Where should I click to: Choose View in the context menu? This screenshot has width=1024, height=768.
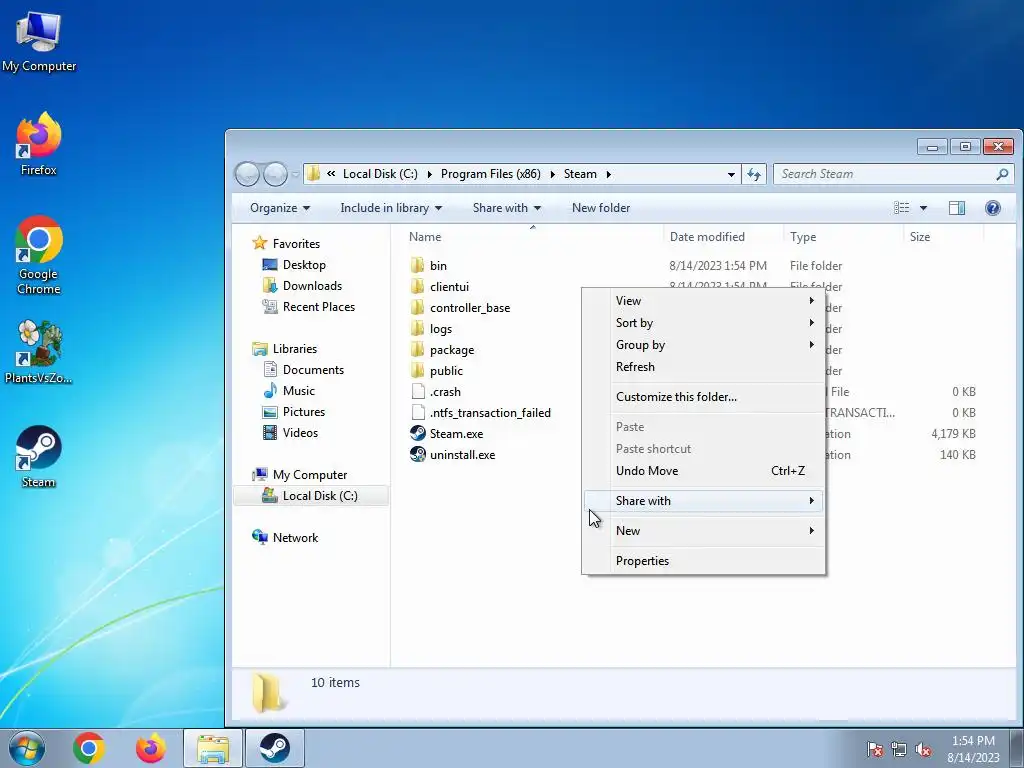point(703,301)
